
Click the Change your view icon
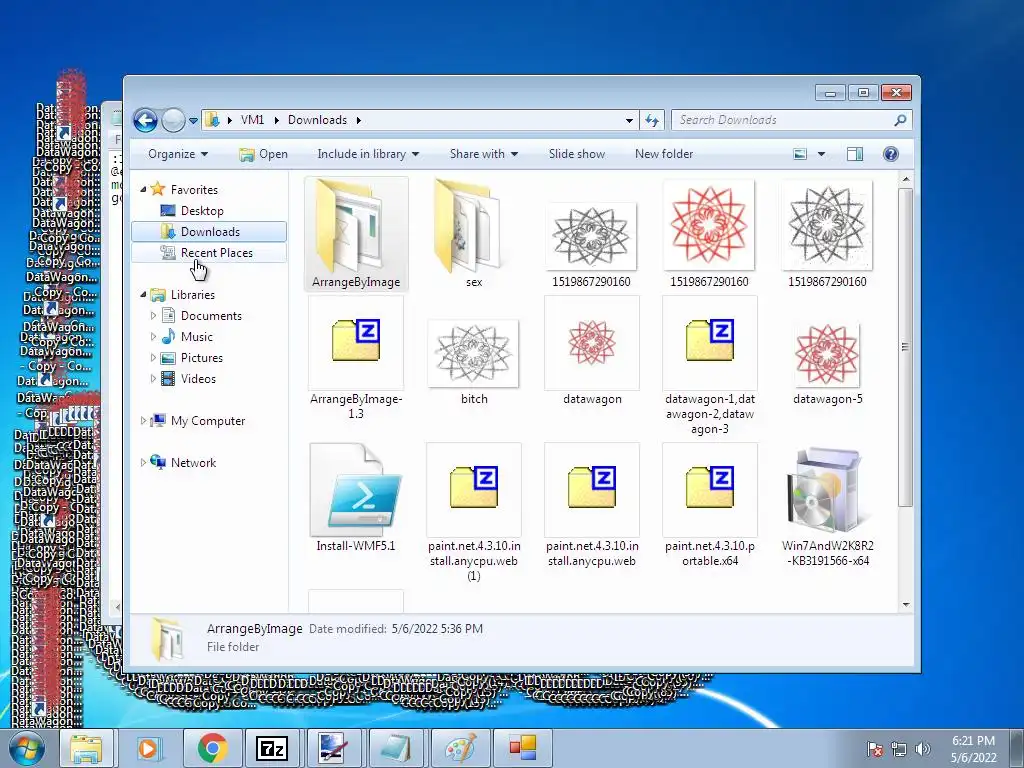(800, 154)
